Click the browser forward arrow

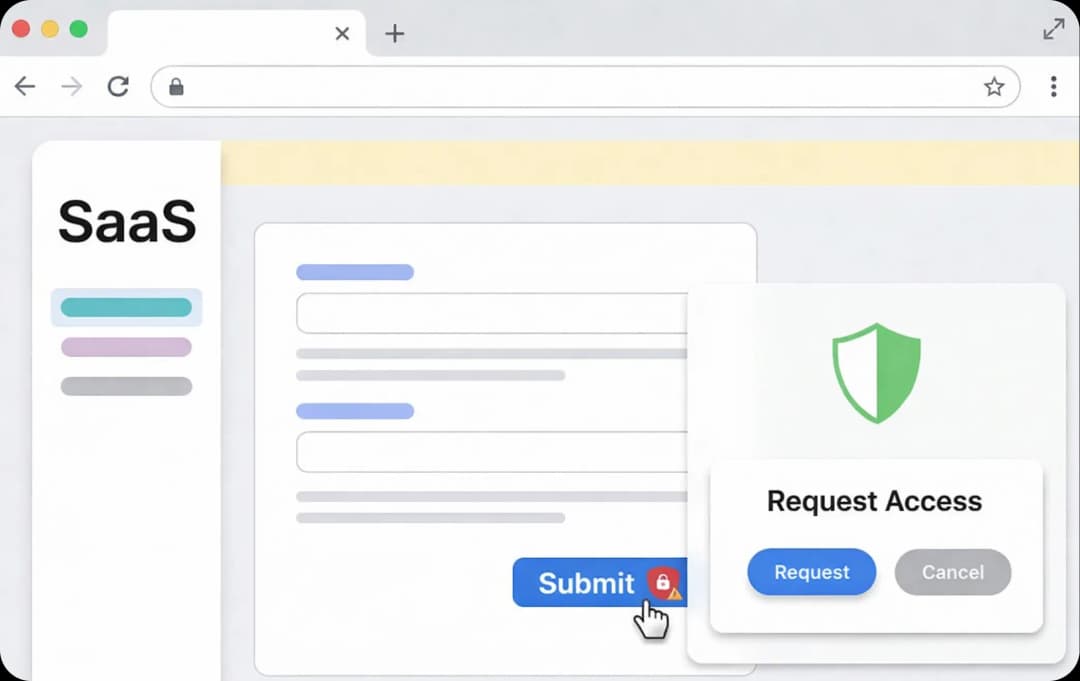[x=72, y=86]
